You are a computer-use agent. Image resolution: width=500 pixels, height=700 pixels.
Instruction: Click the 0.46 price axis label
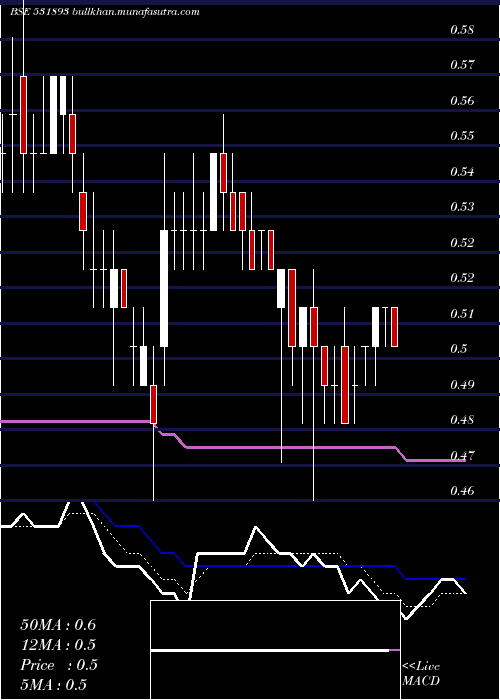click(462, 491)
